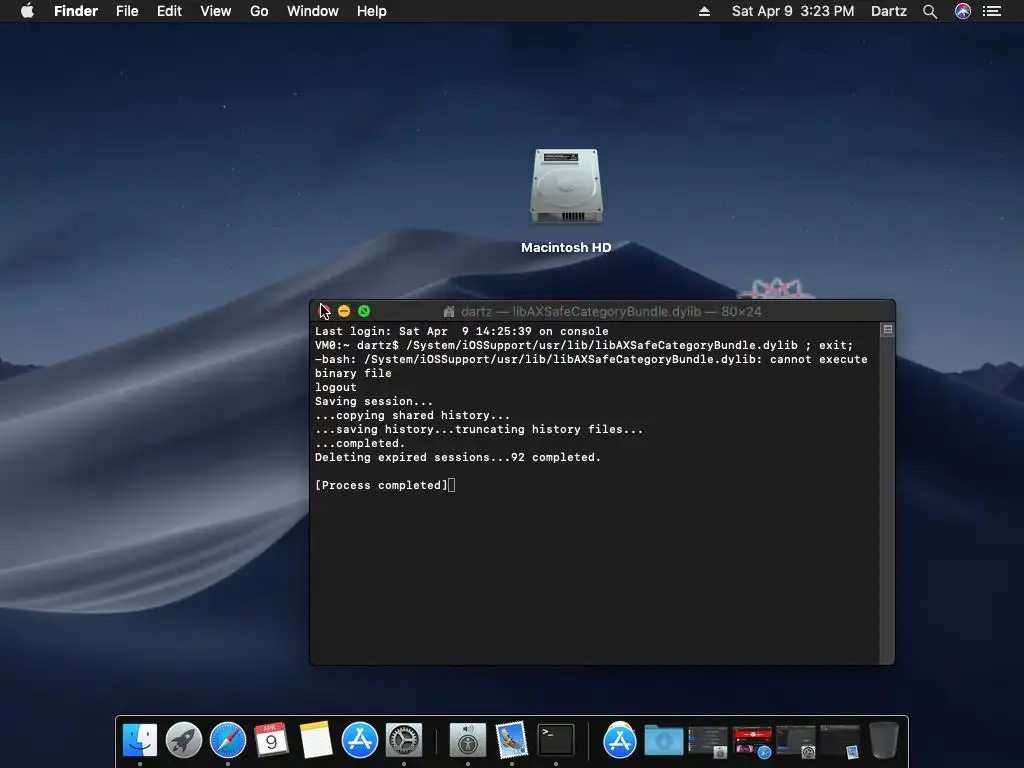Open accessibility VoiceOver utility icon in Dock
The image size is (1024, 768).
coord(468,740)
